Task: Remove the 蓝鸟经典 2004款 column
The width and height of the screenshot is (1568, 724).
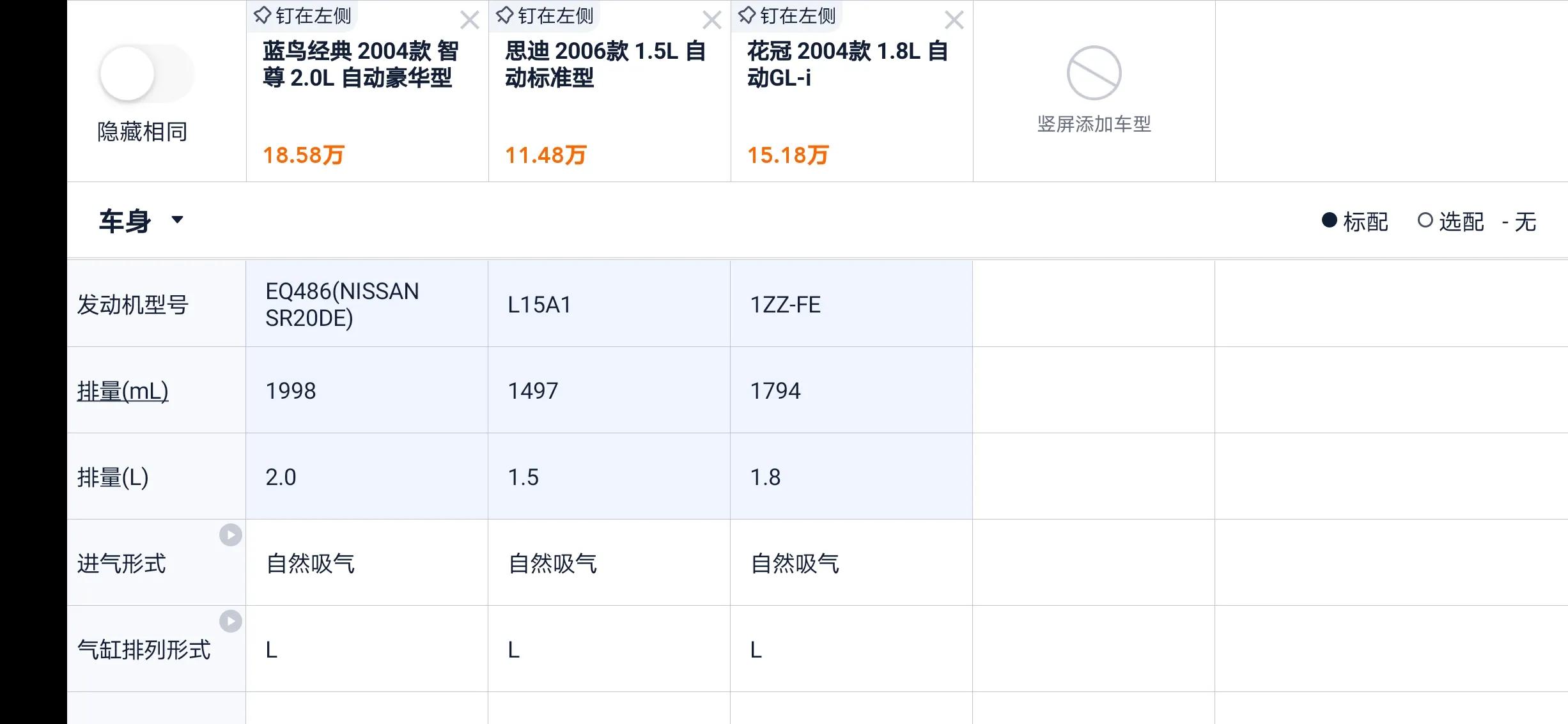Action: point(470,20)
